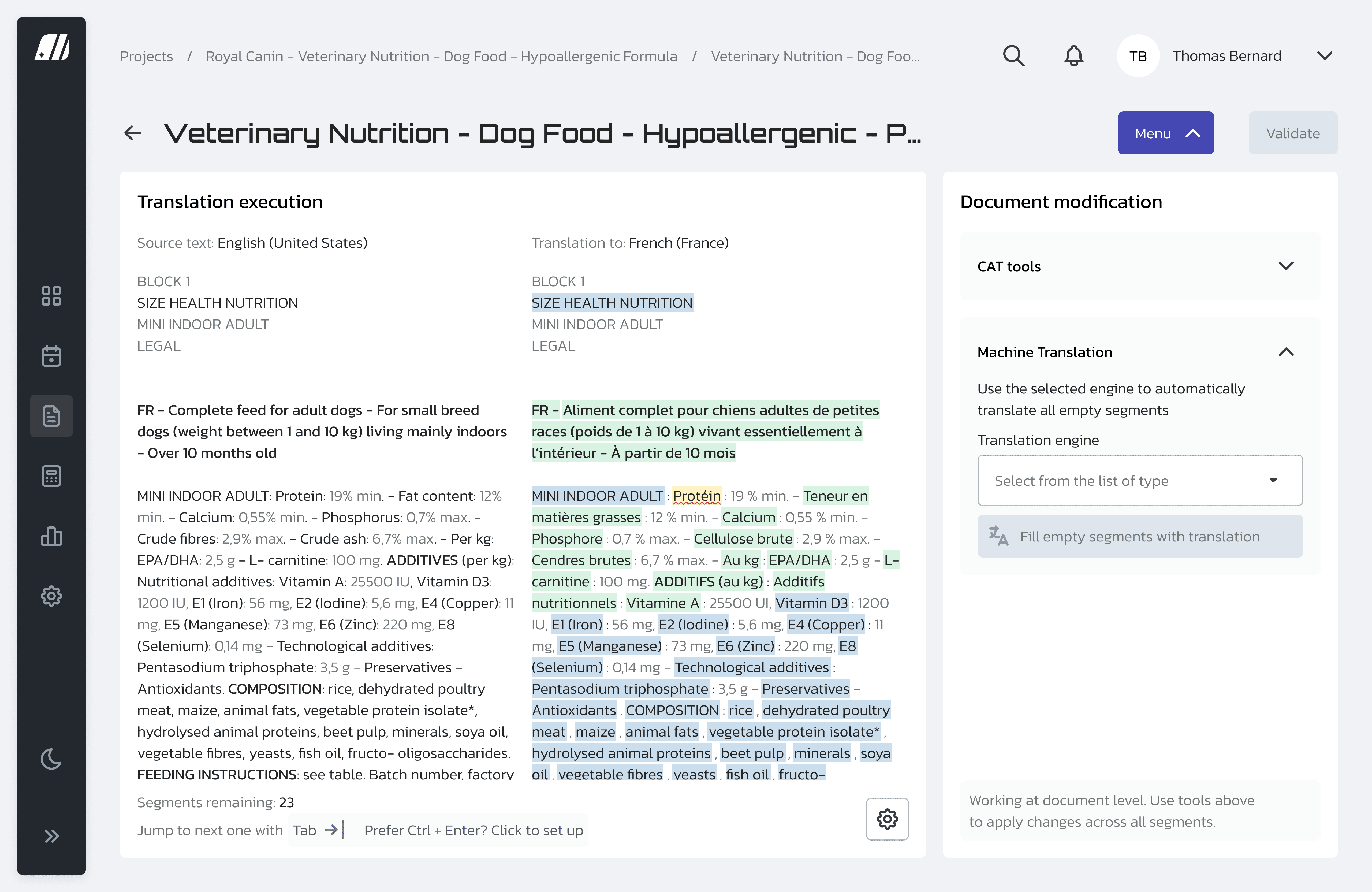Click Fill empty segments with translation

pos(1140,536)
